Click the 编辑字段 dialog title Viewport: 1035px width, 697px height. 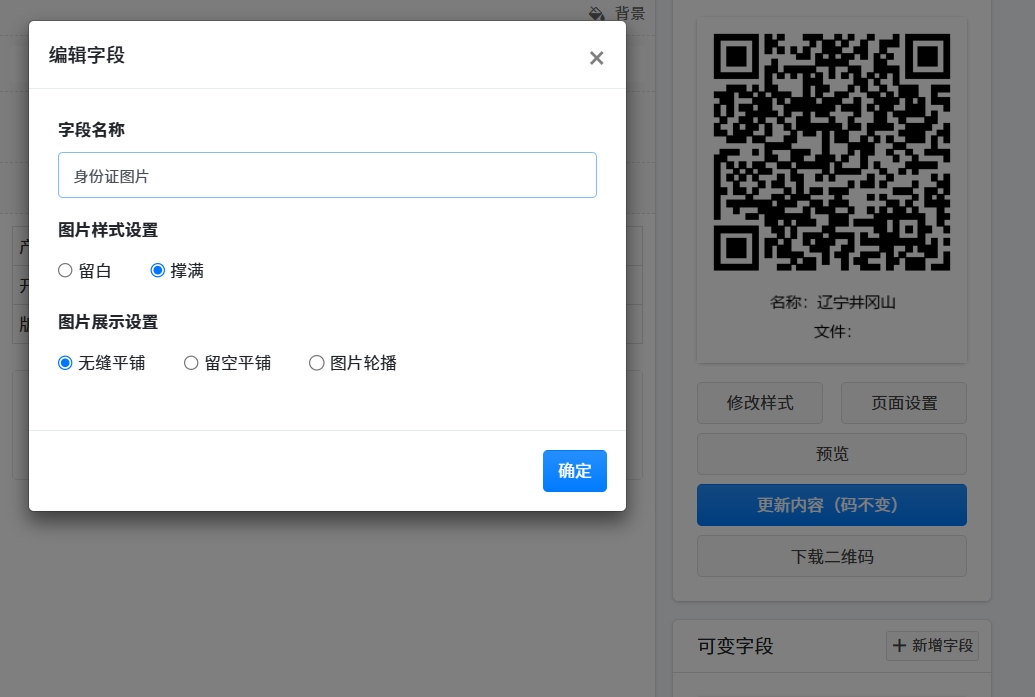coord(87,55)
